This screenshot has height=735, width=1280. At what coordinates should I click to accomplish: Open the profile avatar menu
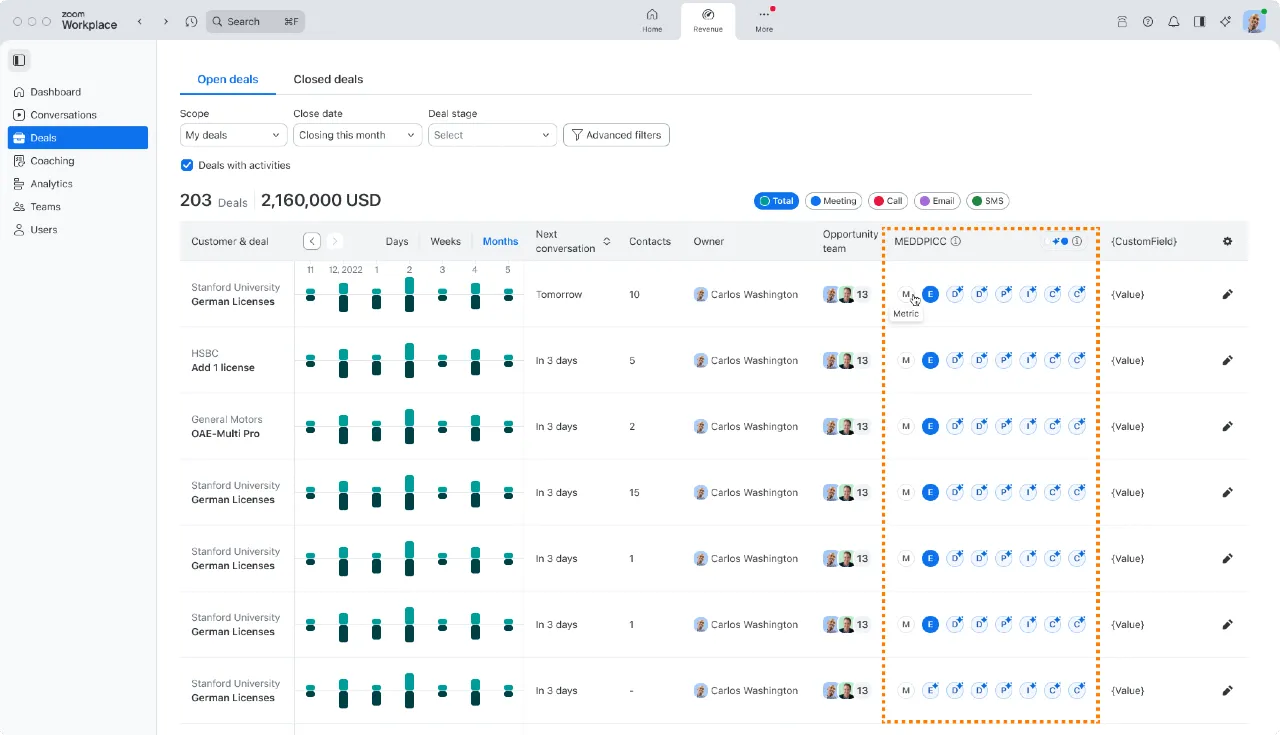(x=1254, y=21)
